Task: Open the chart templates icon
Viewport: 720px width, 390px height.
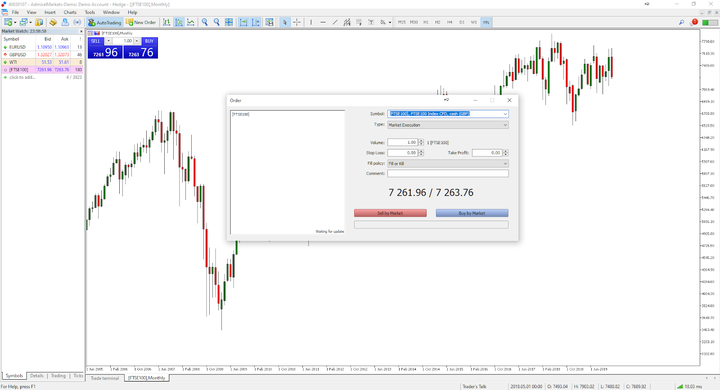Action: click(x=270, y=22)
